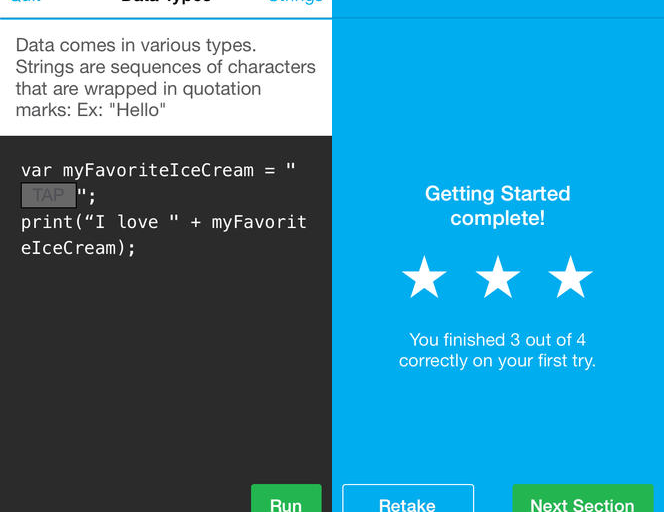Tap the Exit link at top left
The image size is (664, 512).
pyautogui.click(x=25, y=3)
